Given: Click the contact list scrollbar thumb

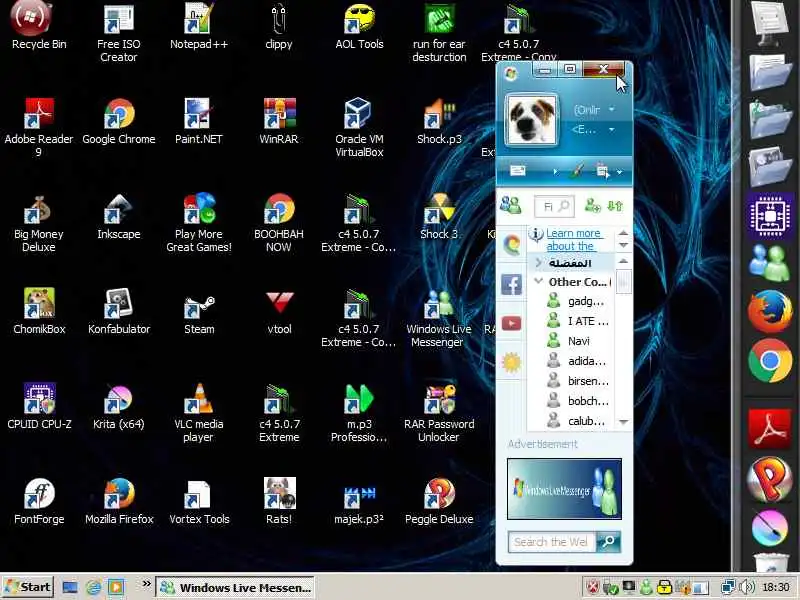Looking at the screenshot, I should point(623,282).
